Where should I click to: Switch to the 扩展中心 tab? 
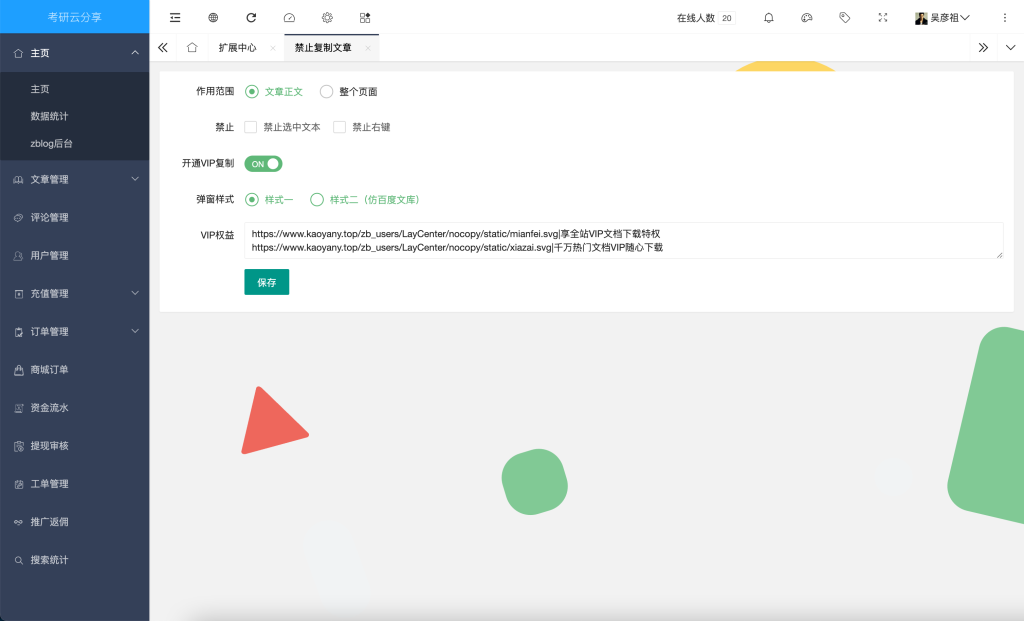pyautogui.click(x=237, y=47)
